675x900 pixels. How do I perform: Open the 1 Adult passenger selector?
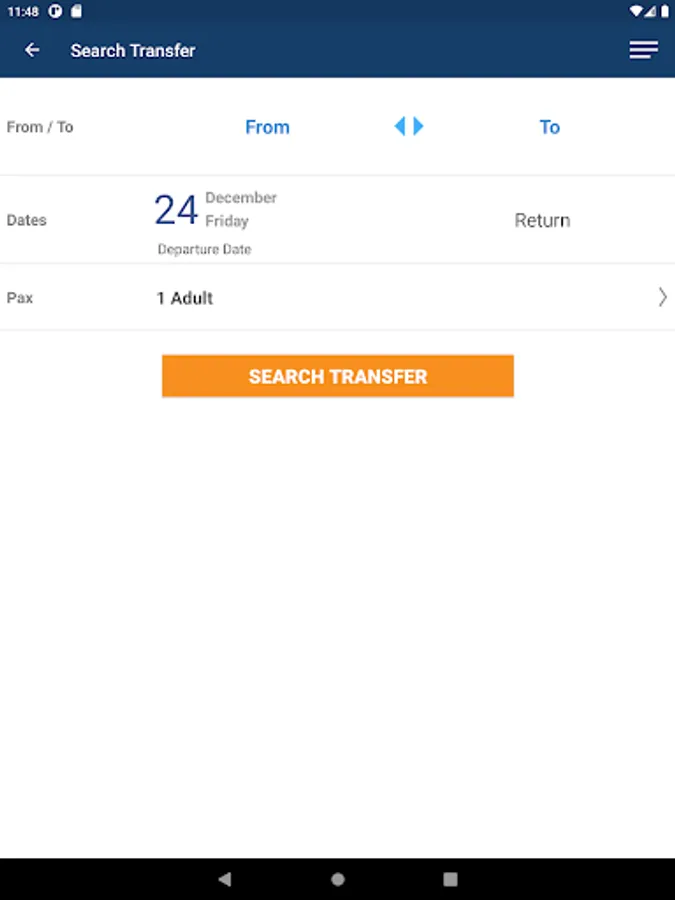coord(185,298)
